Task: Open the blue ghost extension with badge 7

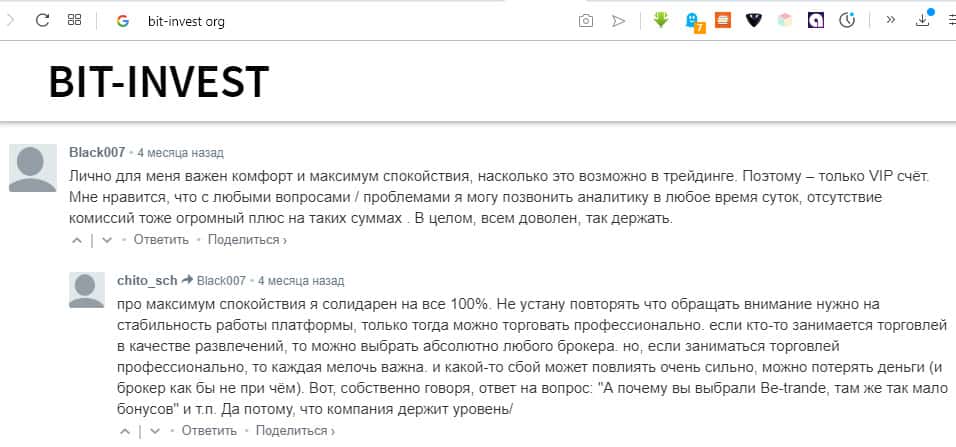Action: [x=694, y=22]
